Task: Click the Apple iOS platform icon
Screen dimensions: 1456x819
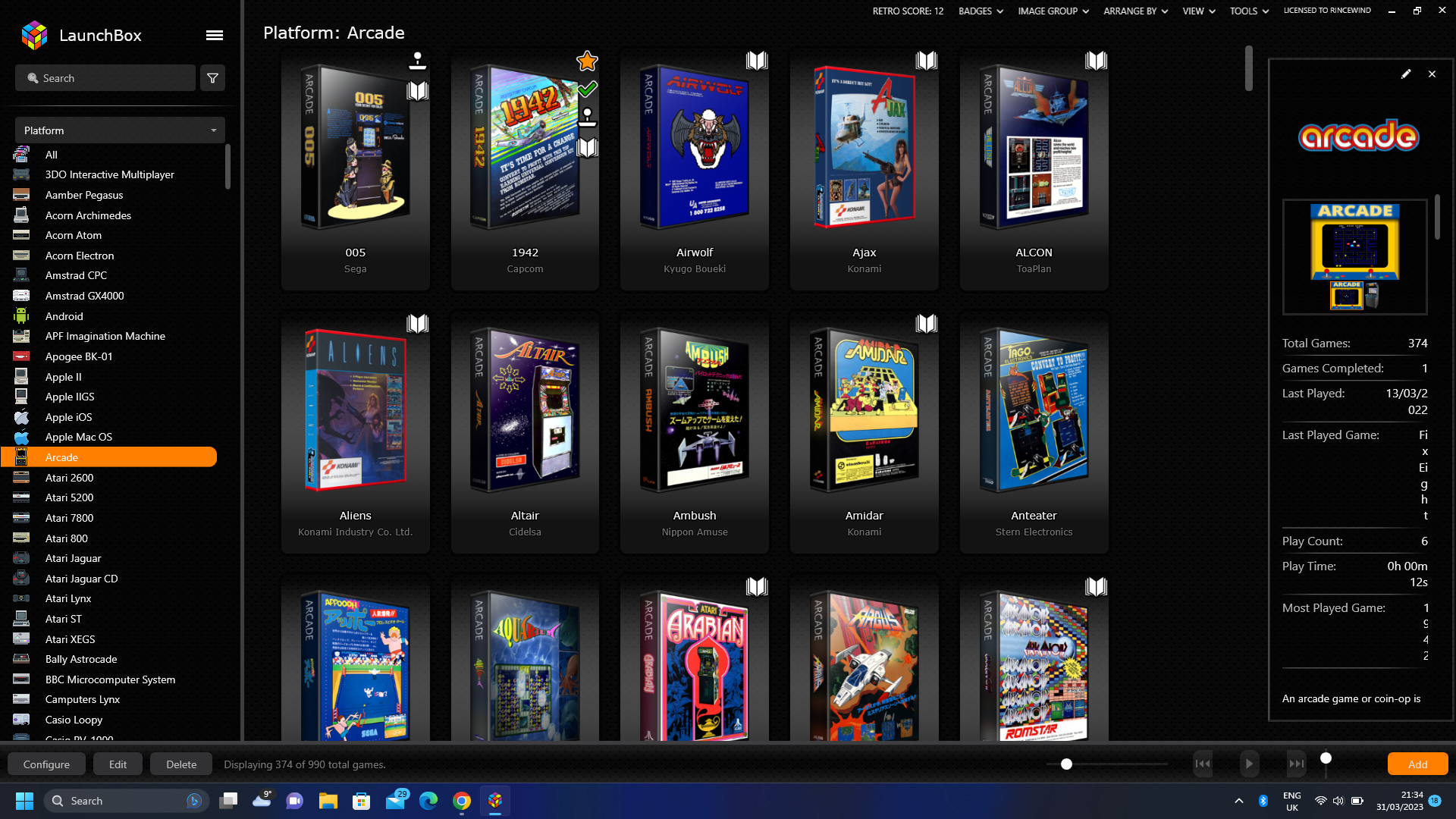Action: click(21, 417)
